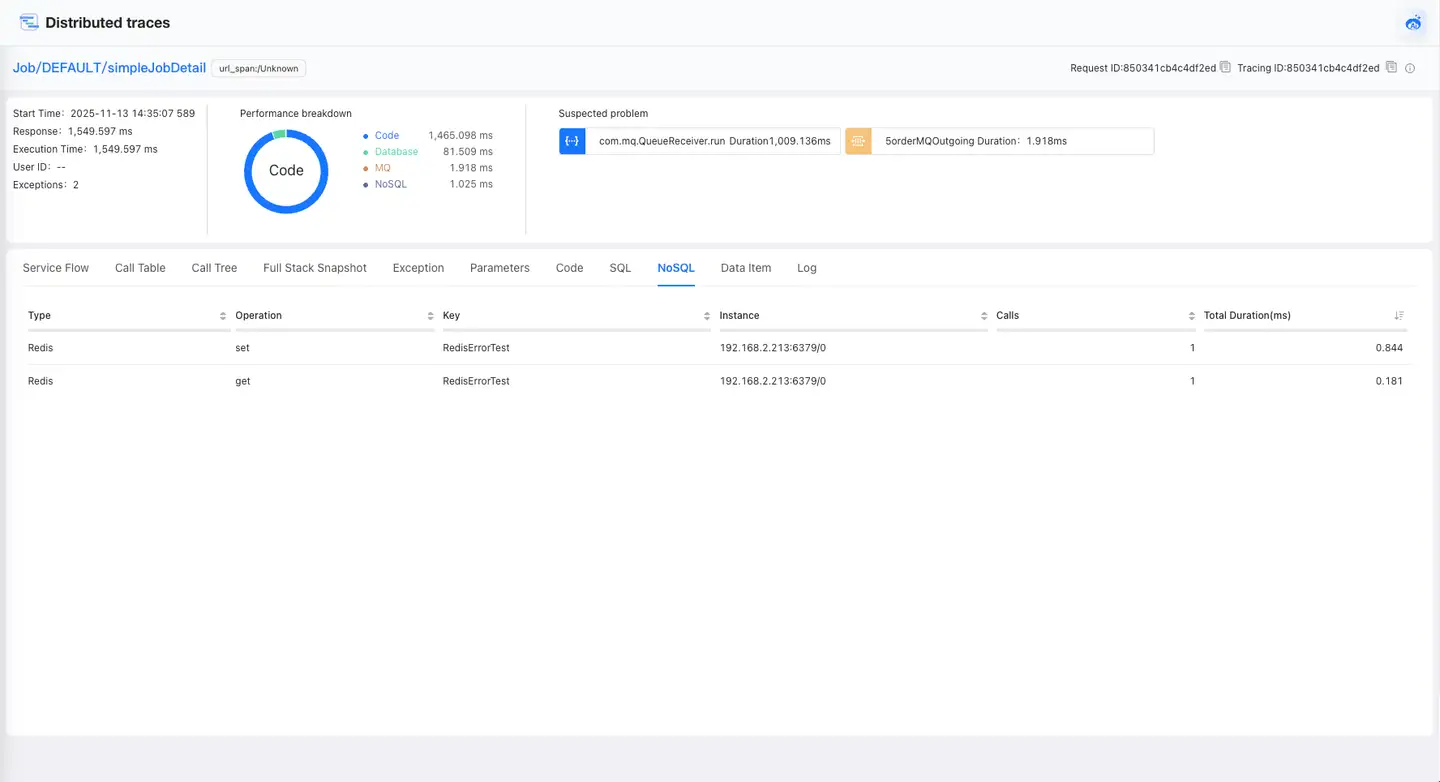Copy the Tracing ID using its copy icon
1440x782 pixels.
point(1391,66)
